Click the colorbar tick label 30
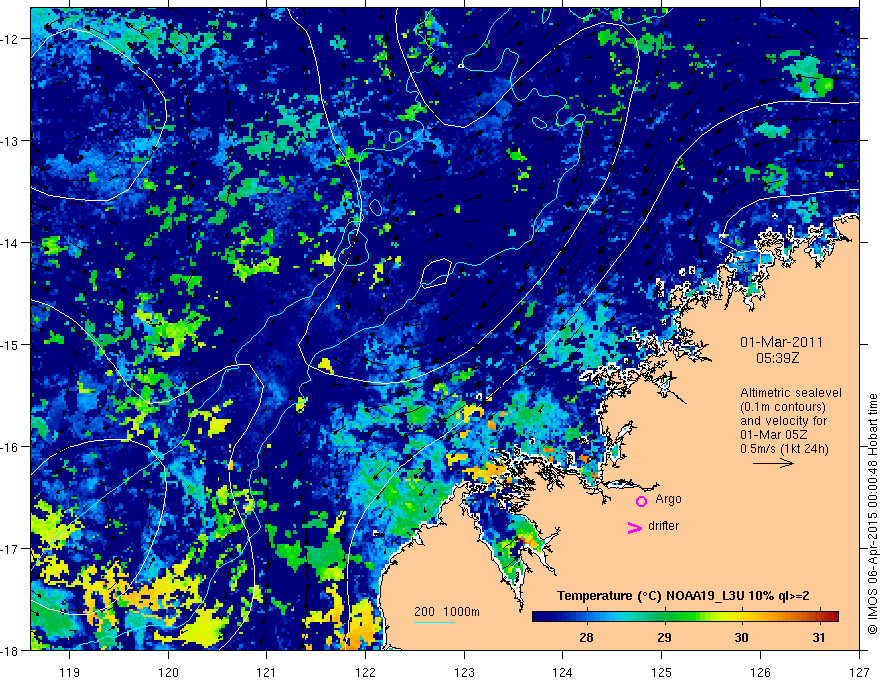This screenshot has height=680, width=880. click(741, 637)
